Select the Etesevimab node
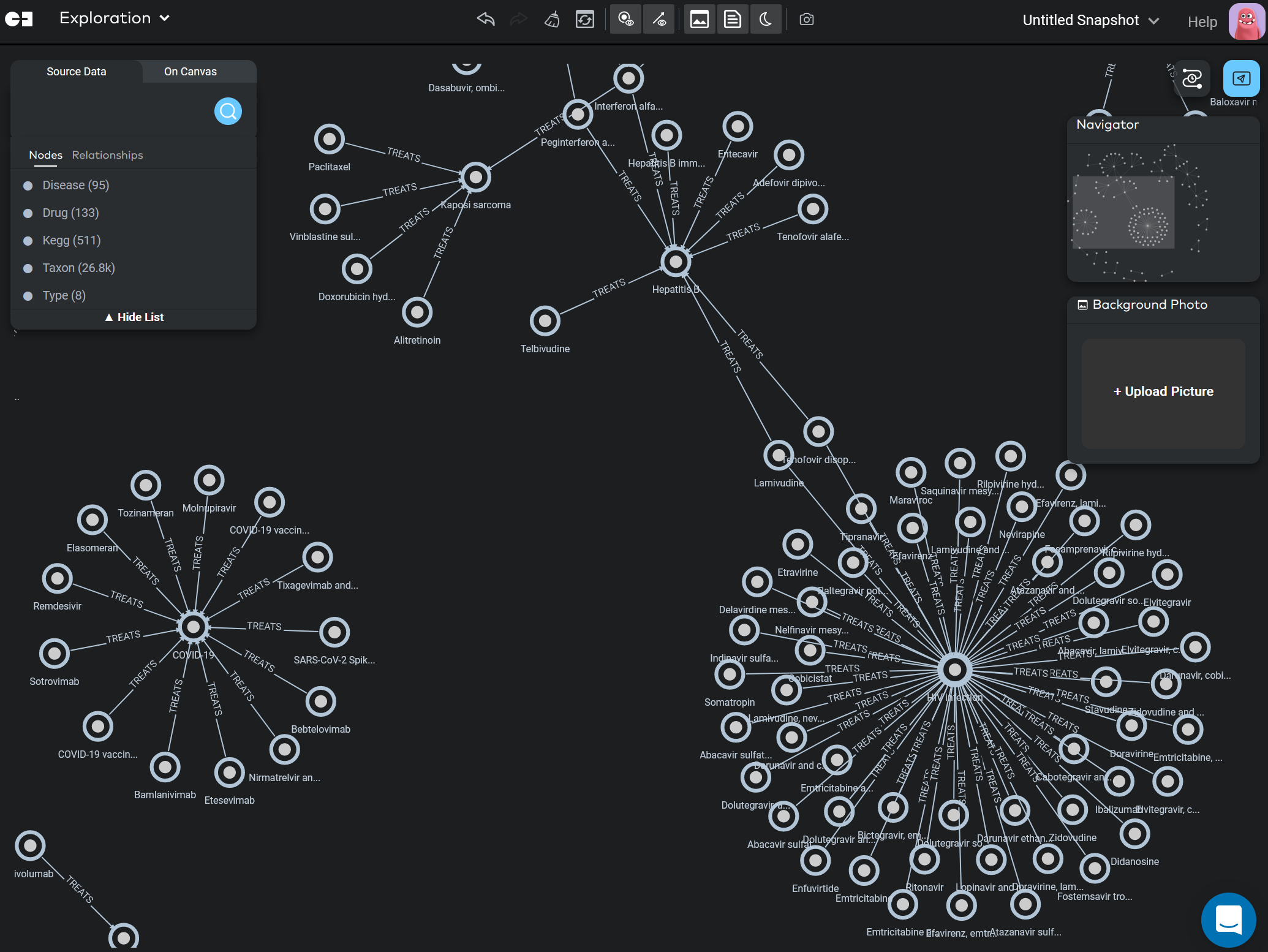The width and height of the screenshot is (1268, 952). pyautogui.click(x=230, y=773)
